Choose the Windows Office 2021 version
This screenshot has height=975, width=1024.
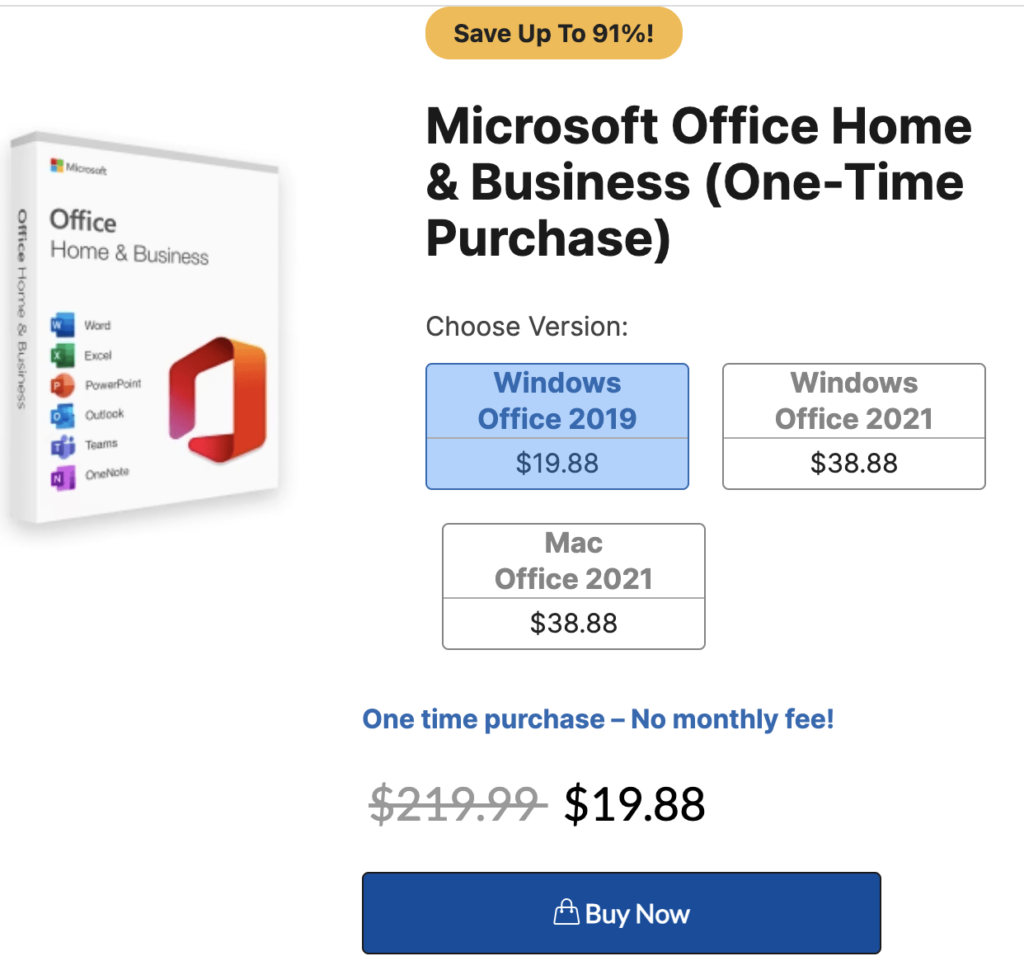(854, 426)
